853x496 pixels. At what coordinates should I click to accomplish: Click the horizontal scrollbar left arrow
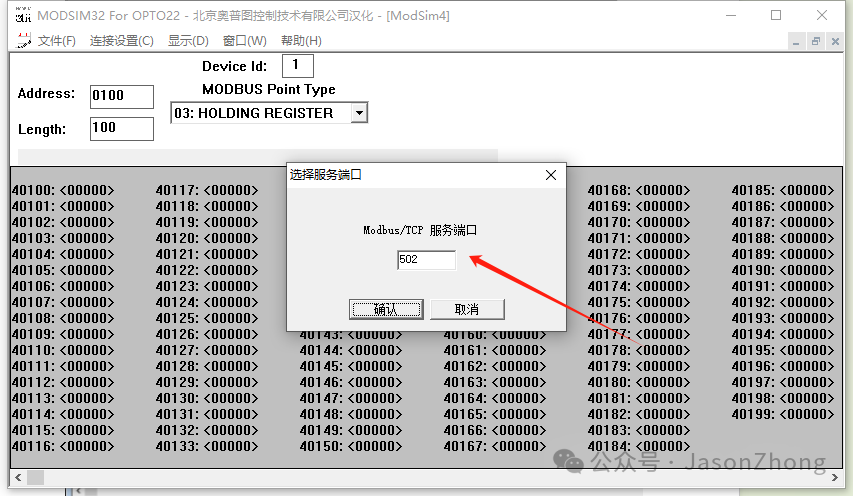(x=18, y=478)
